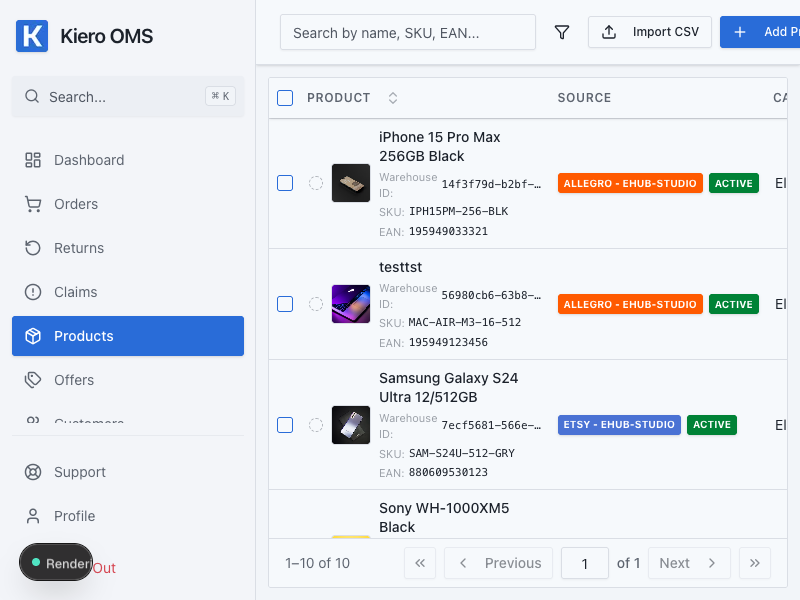Open the Samsung Galaxy S24 thumbnail
This screenshot has height=600, width=800.
[x=351, y=425]
